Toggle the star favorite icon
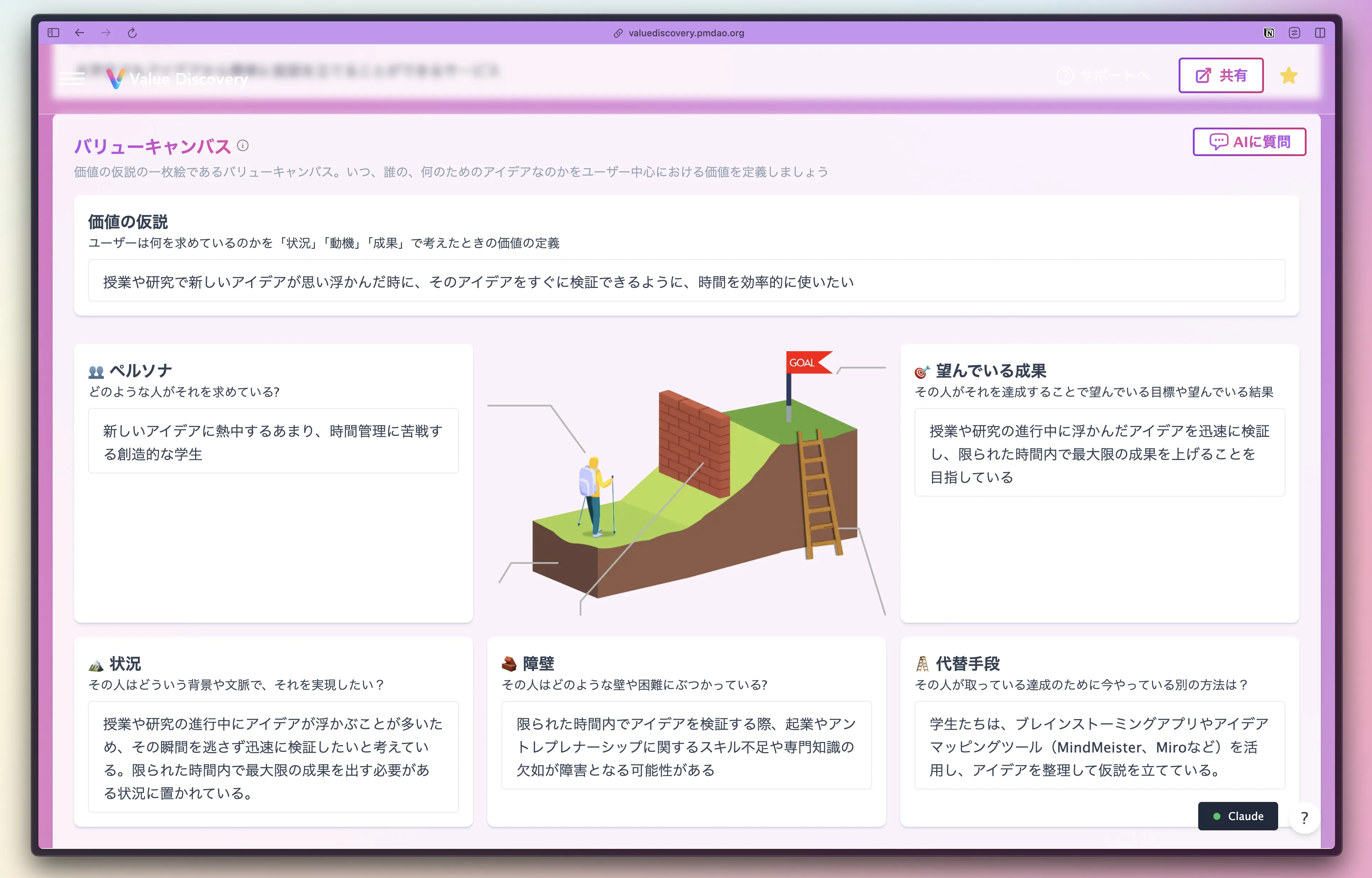This screenshot has width=1372, height=878. 1289,75
